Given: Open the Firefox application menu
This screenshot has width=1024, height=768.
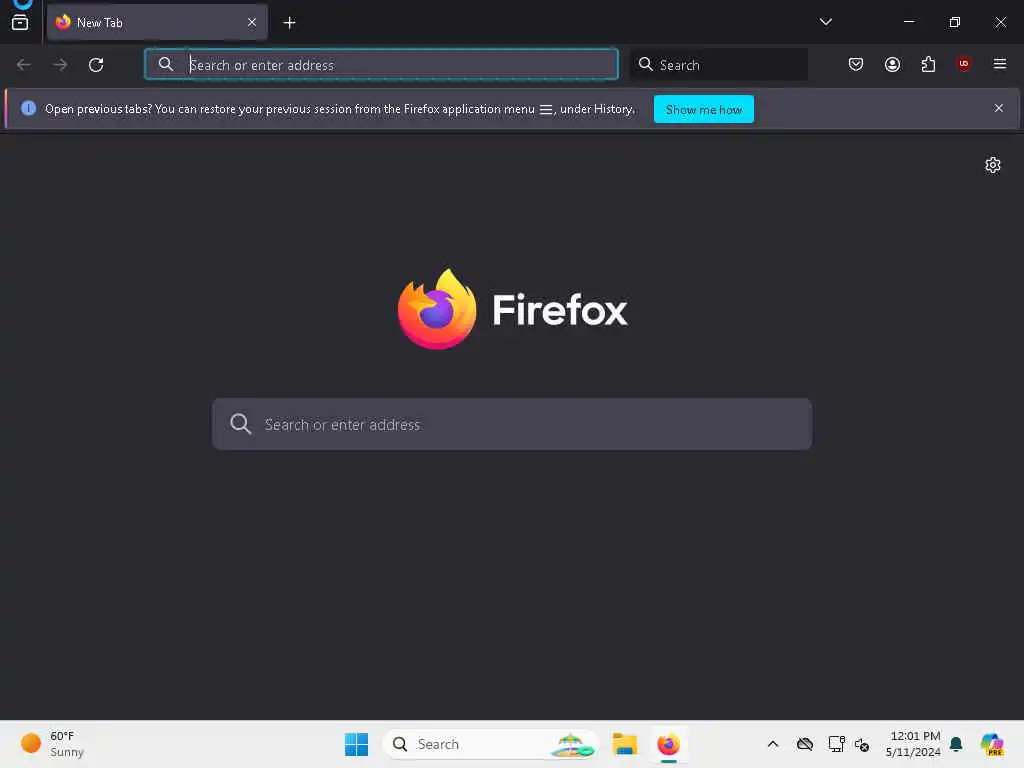Looking at the screenshot, I should point(999,64).
